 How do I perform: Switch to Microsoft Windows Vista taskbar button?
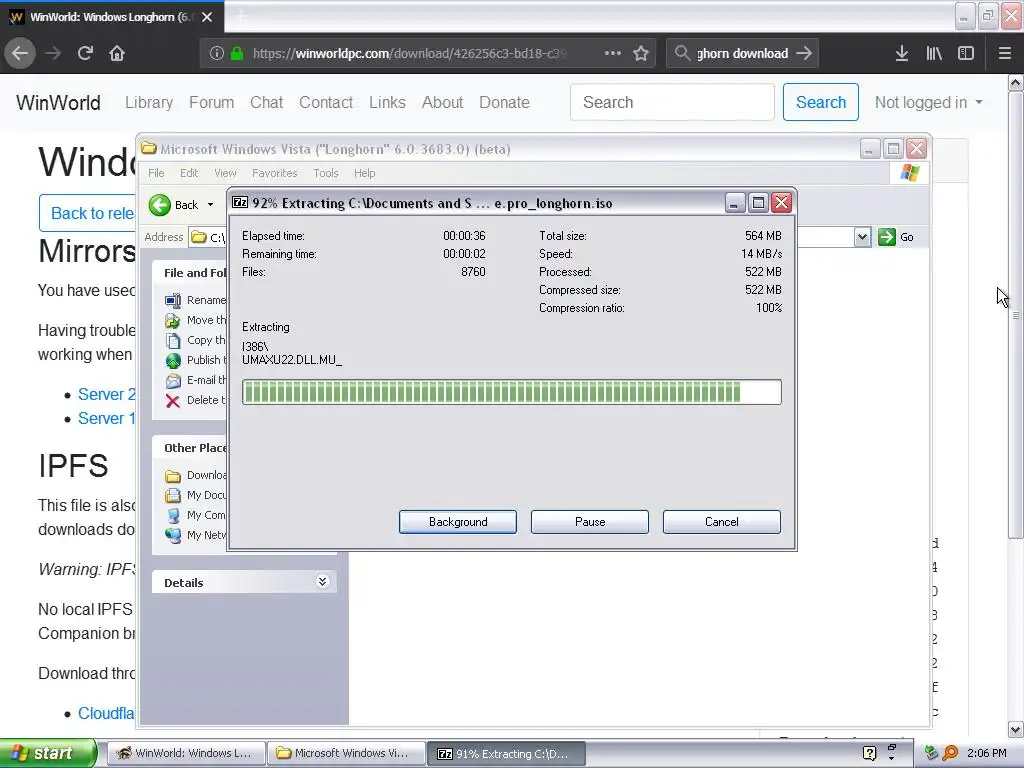(345, 753)
